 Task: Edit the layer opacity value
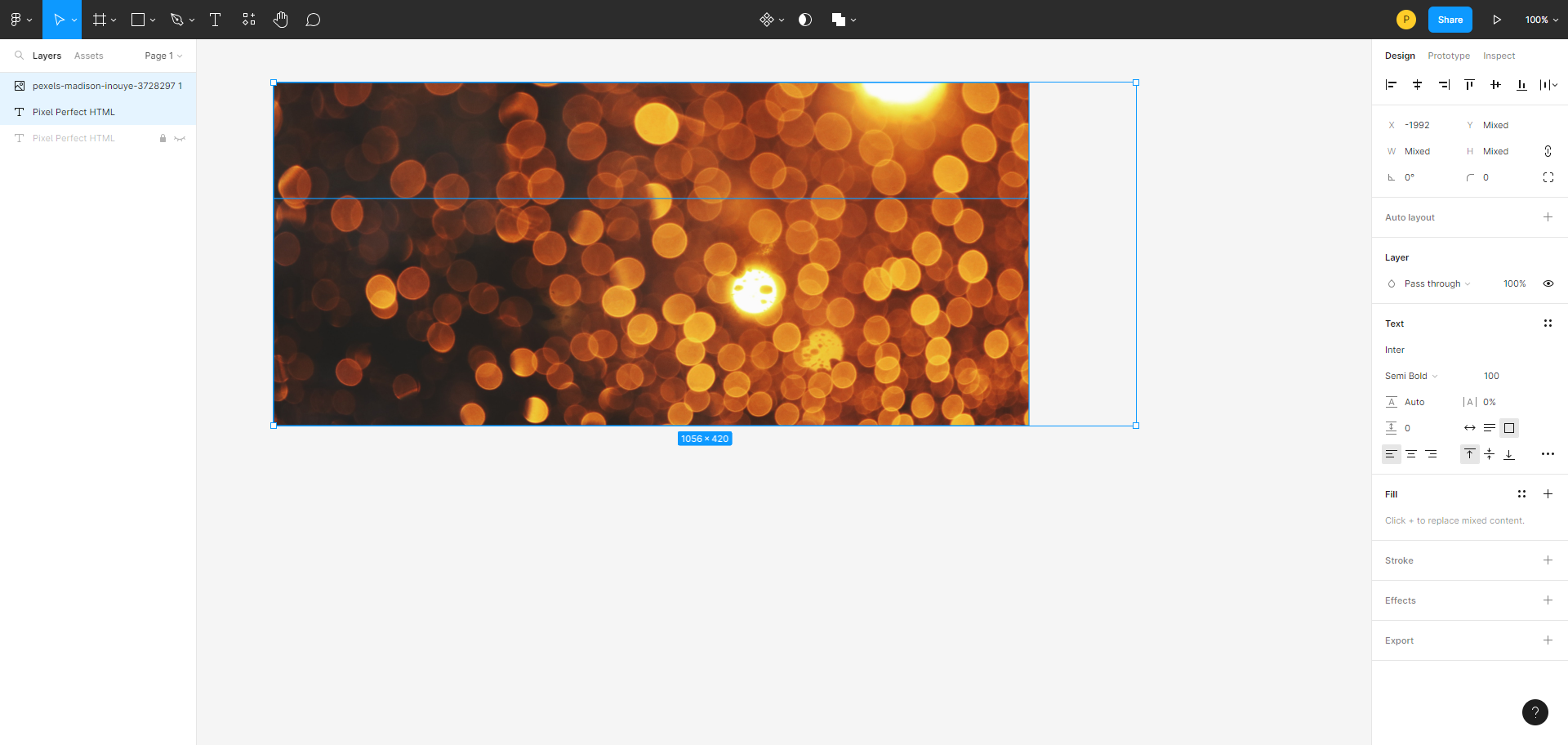1515,283
